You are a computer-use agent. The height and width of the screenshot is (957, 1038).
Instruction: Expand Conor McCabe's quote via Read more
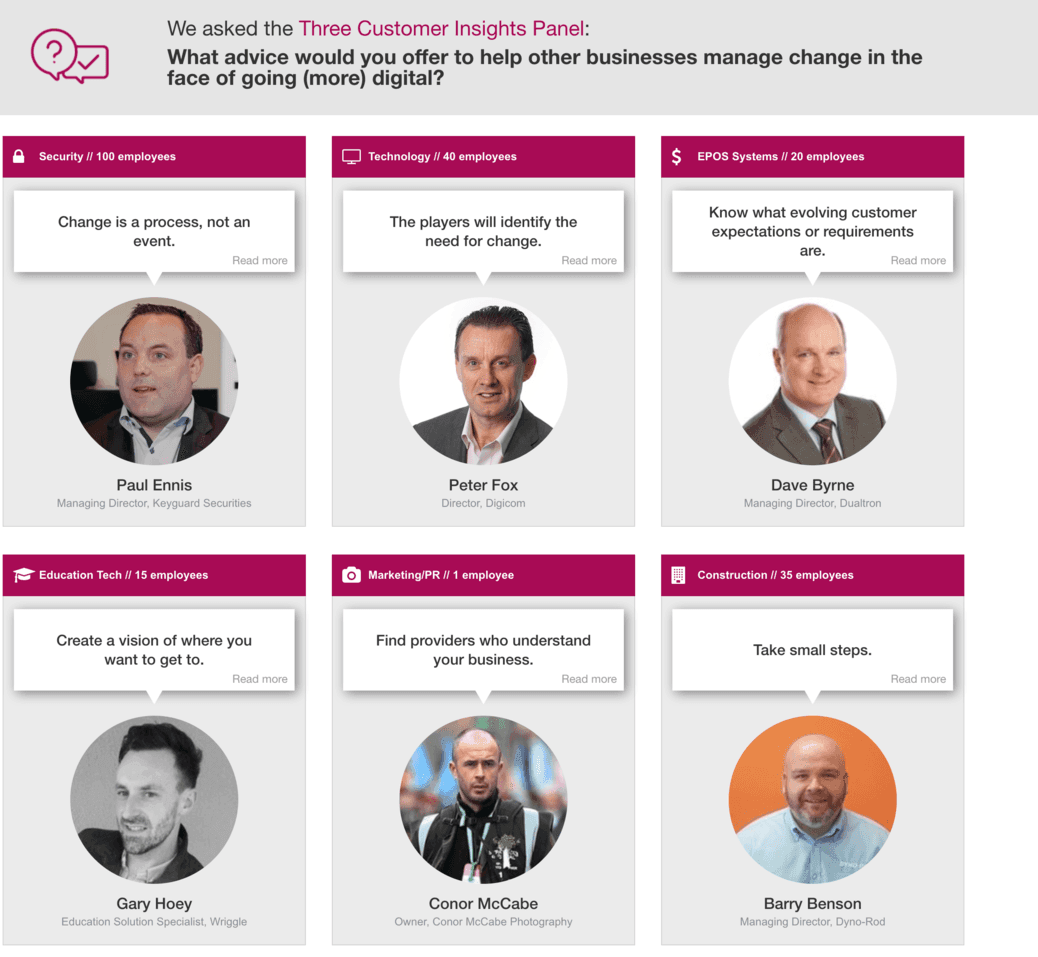pyautogui.click(x=589, y=679)
